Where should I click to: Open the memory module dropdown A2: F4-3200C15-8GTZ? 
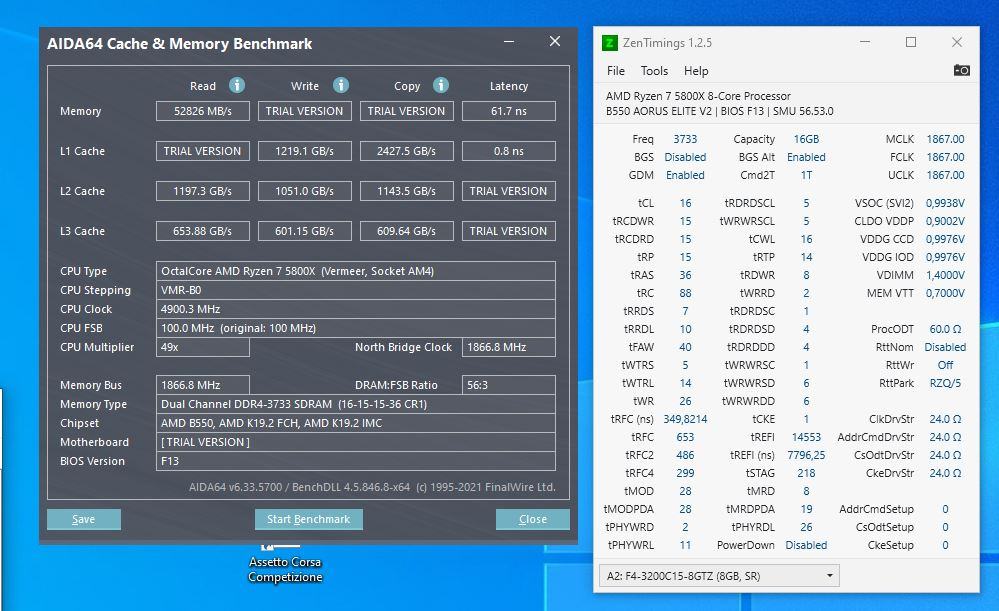pyautogui.click(x=719, y=576)
